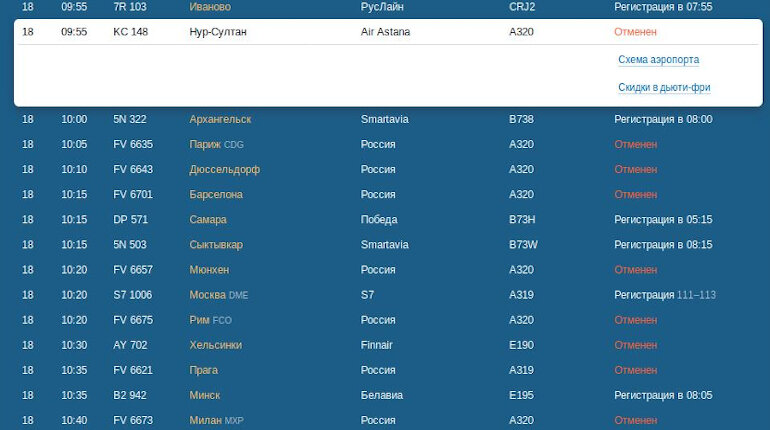Open the Париж CDG destination
This screenshot has width=770, height=430.
point(216,144)
